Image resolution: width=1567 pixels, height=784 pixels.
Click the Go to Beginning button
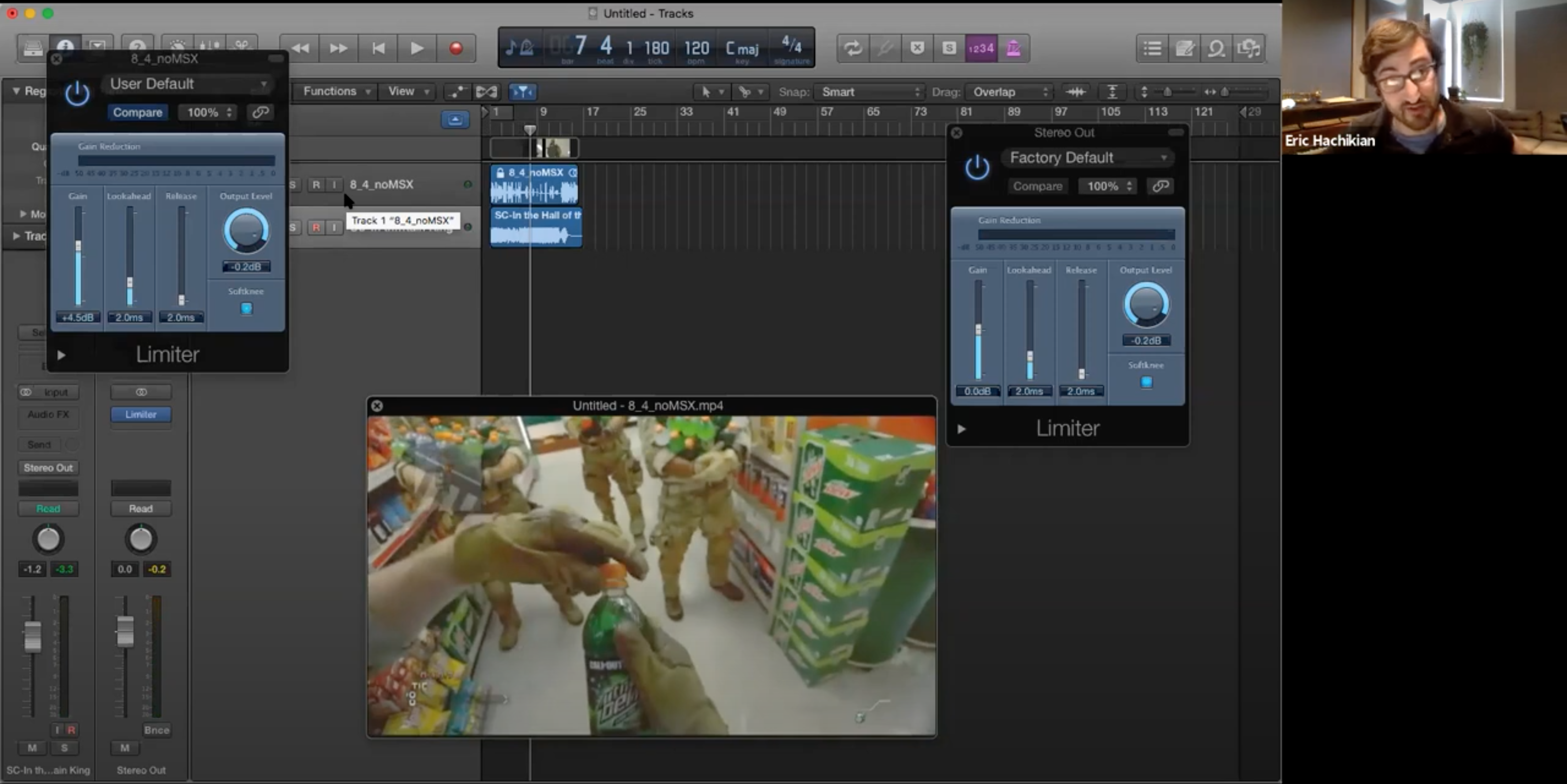click(x=378, y=48)
